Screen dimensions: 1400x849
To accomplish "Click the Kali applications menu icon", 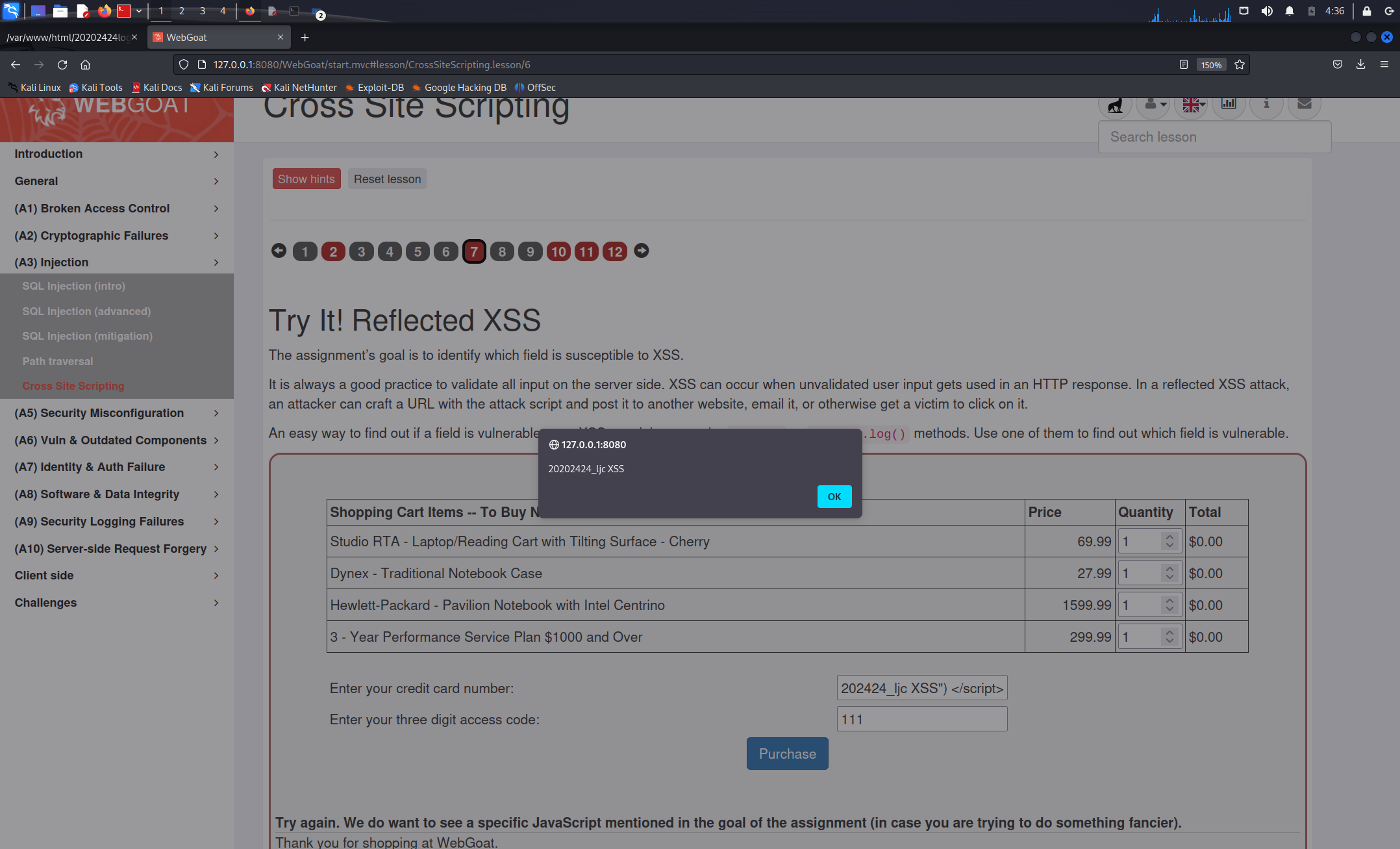I will pos(11,10).
